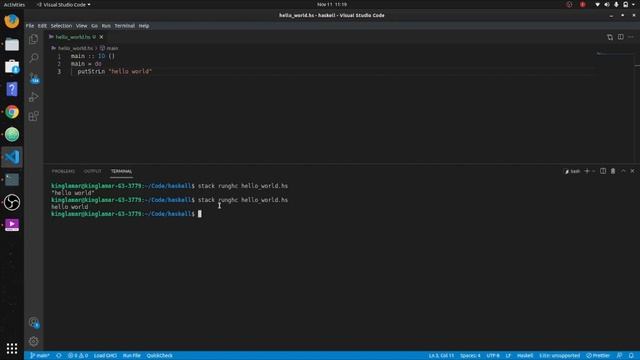Viewport: 640px width, 360px height.
Task: Open Activities overview in top bar
Action: [x=14, y=4]
